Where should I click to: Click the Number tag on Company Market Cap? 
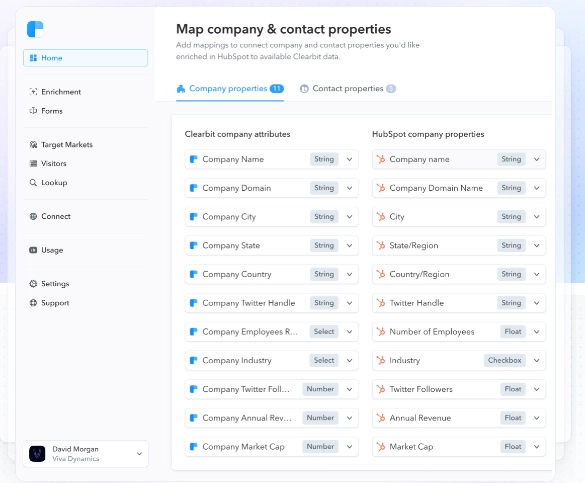point(320,446)
